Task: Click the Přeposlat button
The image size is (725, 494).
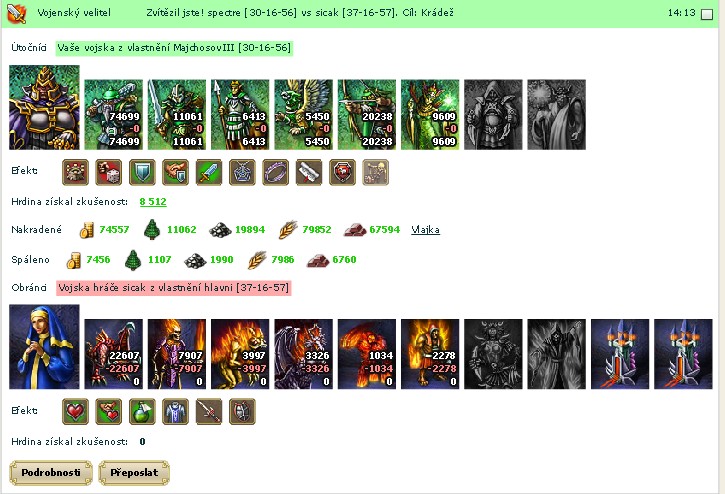Action: [x=134, y=473]
